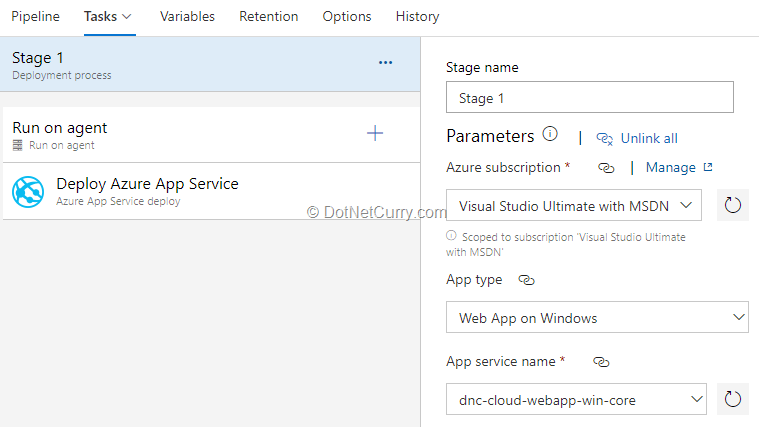Select the Stage 1 deployment process row

210,64
